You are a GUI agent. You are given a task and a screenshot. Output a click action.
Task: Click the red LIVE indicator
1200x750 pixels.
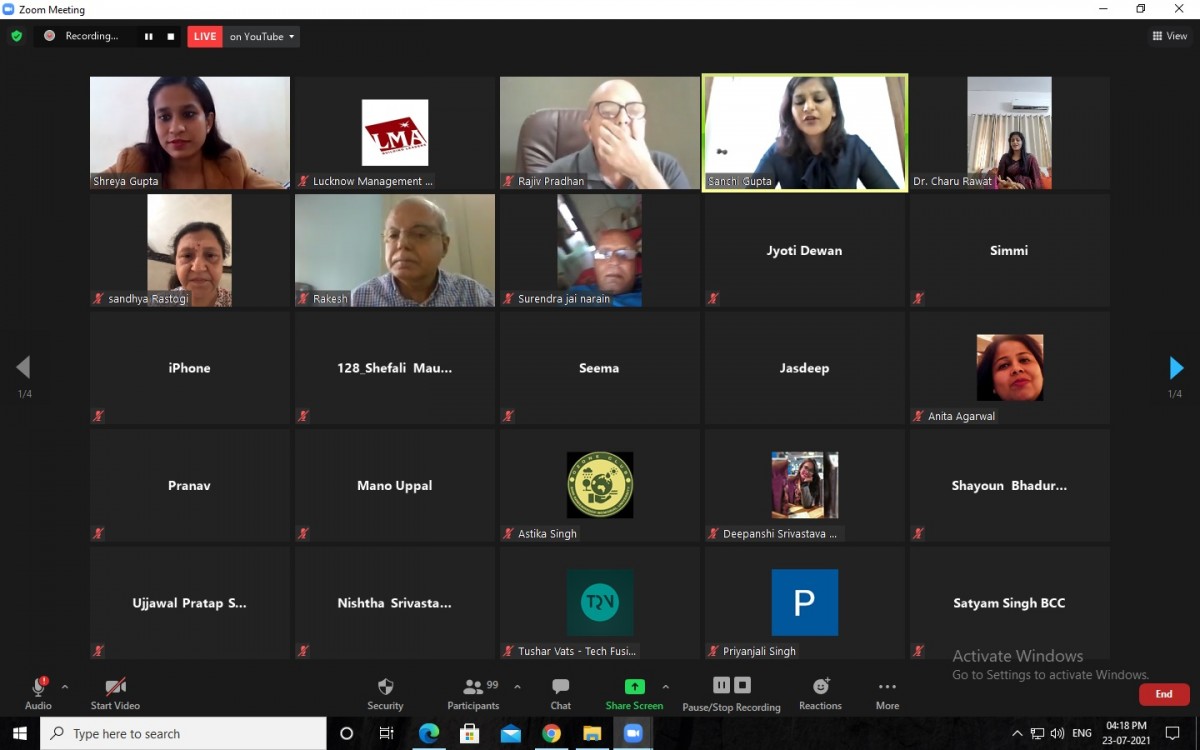[x=205, y=37]
